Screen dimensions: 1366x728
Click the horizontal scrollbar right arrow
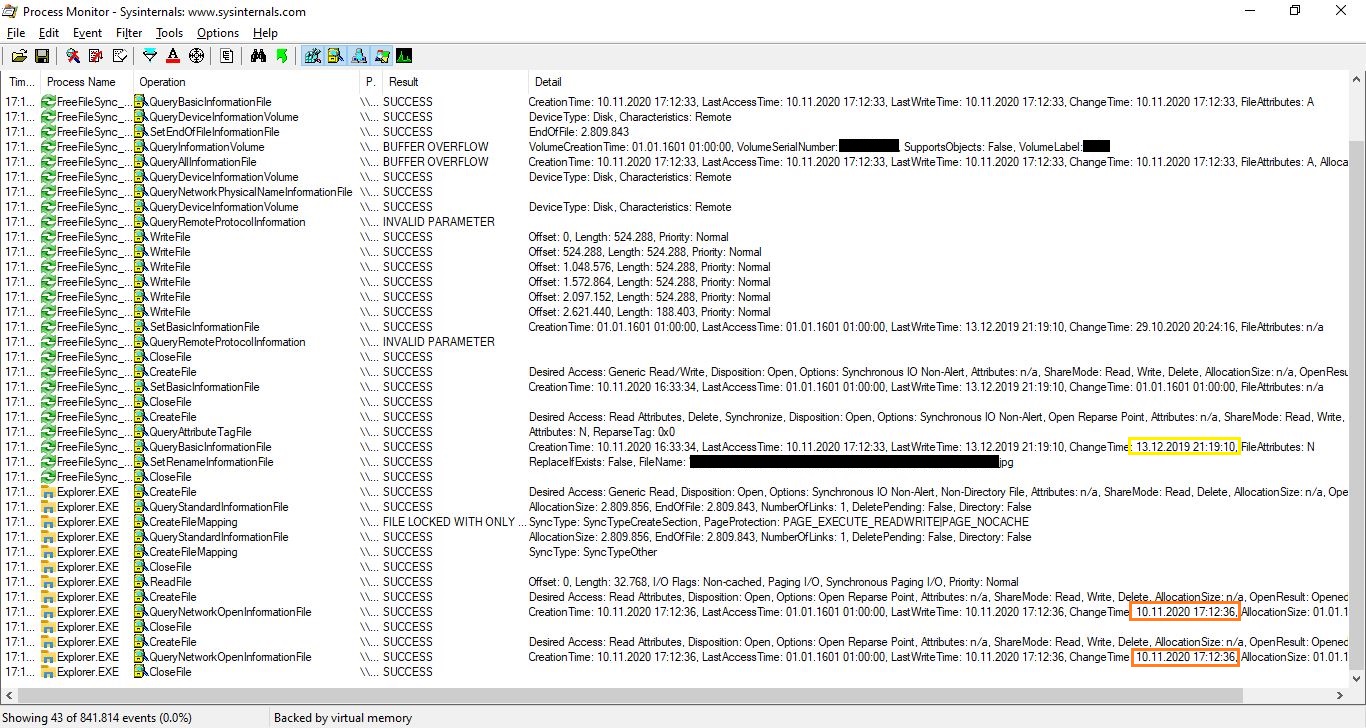pyautogui.click(x=1339, y=695)
